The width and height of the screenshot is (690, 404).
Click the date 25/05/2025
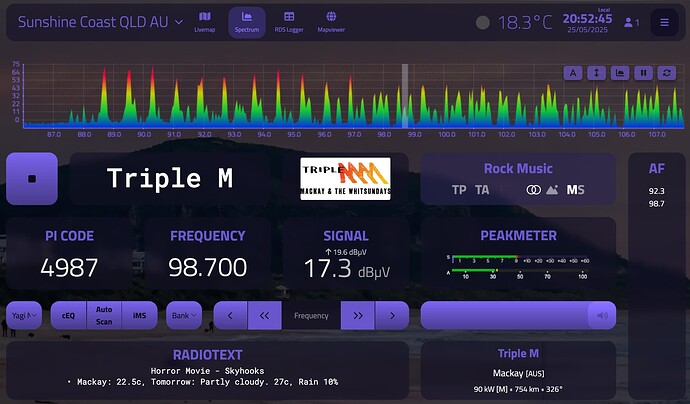(x=587, y=30)
